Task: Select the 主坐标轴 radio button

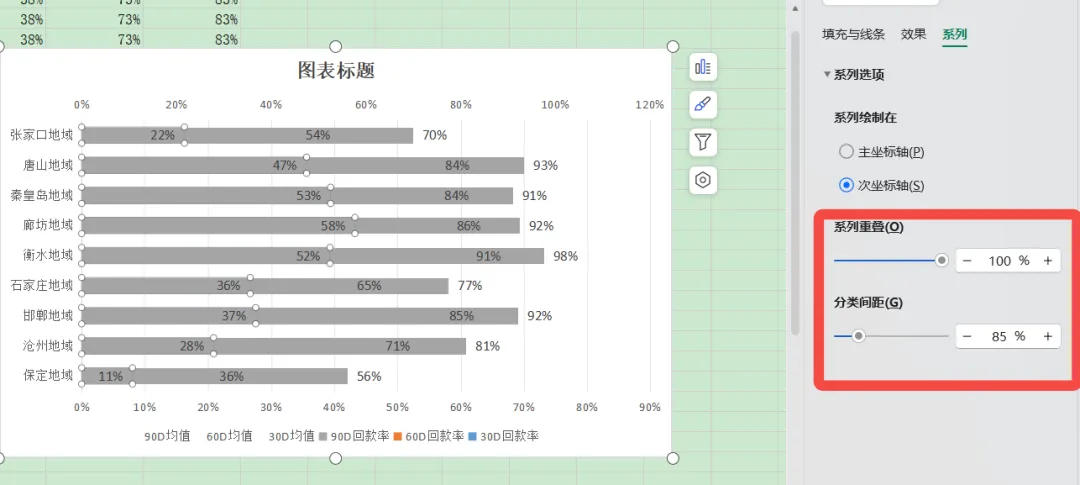Action: (846, 152)
